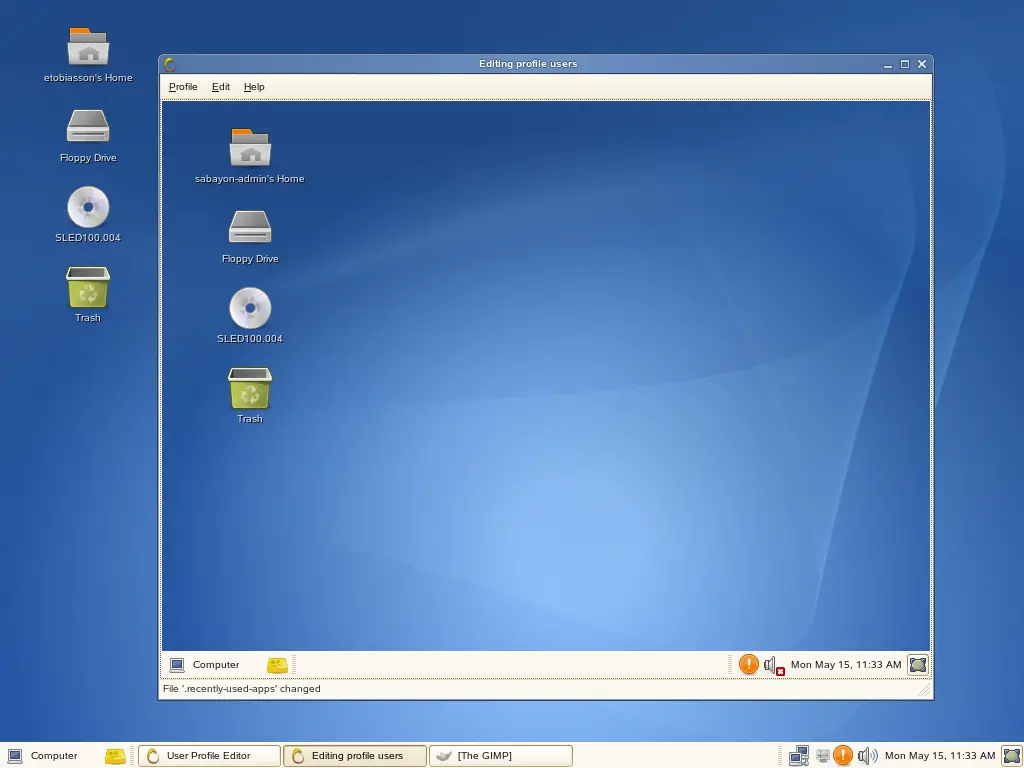Switch to User Profile Editor taskbar window
Image resolution: width=1024 pixels, height=768 pixels.
click(208, 756)
